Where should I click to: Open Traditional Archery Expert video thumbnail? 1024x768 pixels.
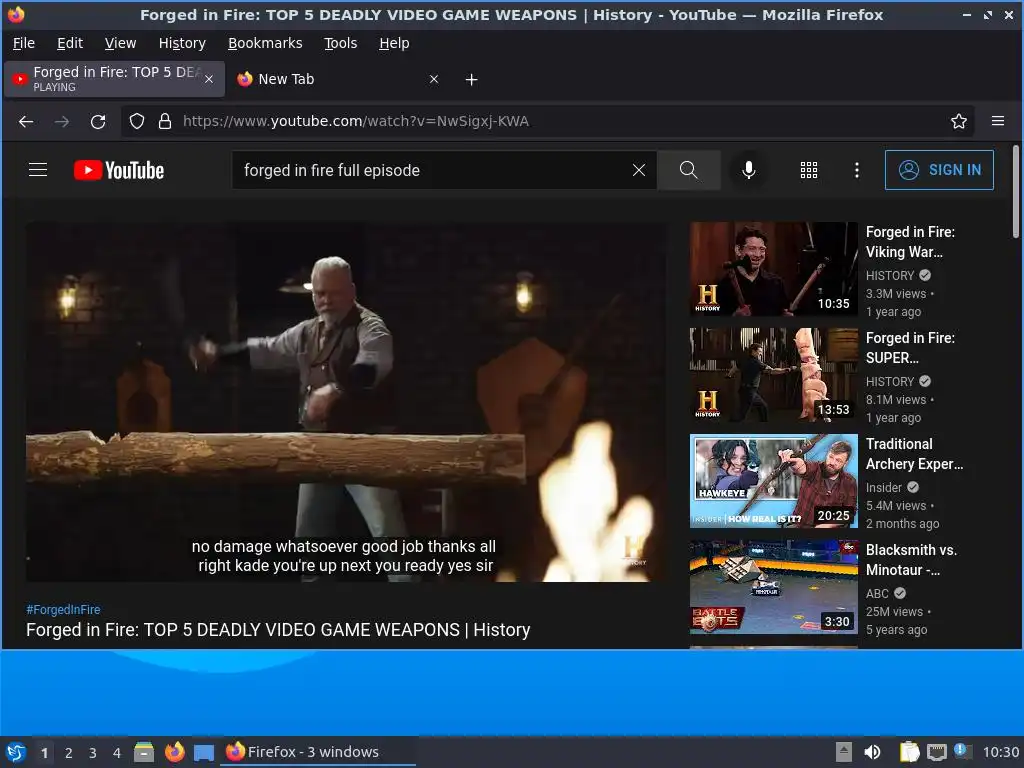click(x=774, y=481)
